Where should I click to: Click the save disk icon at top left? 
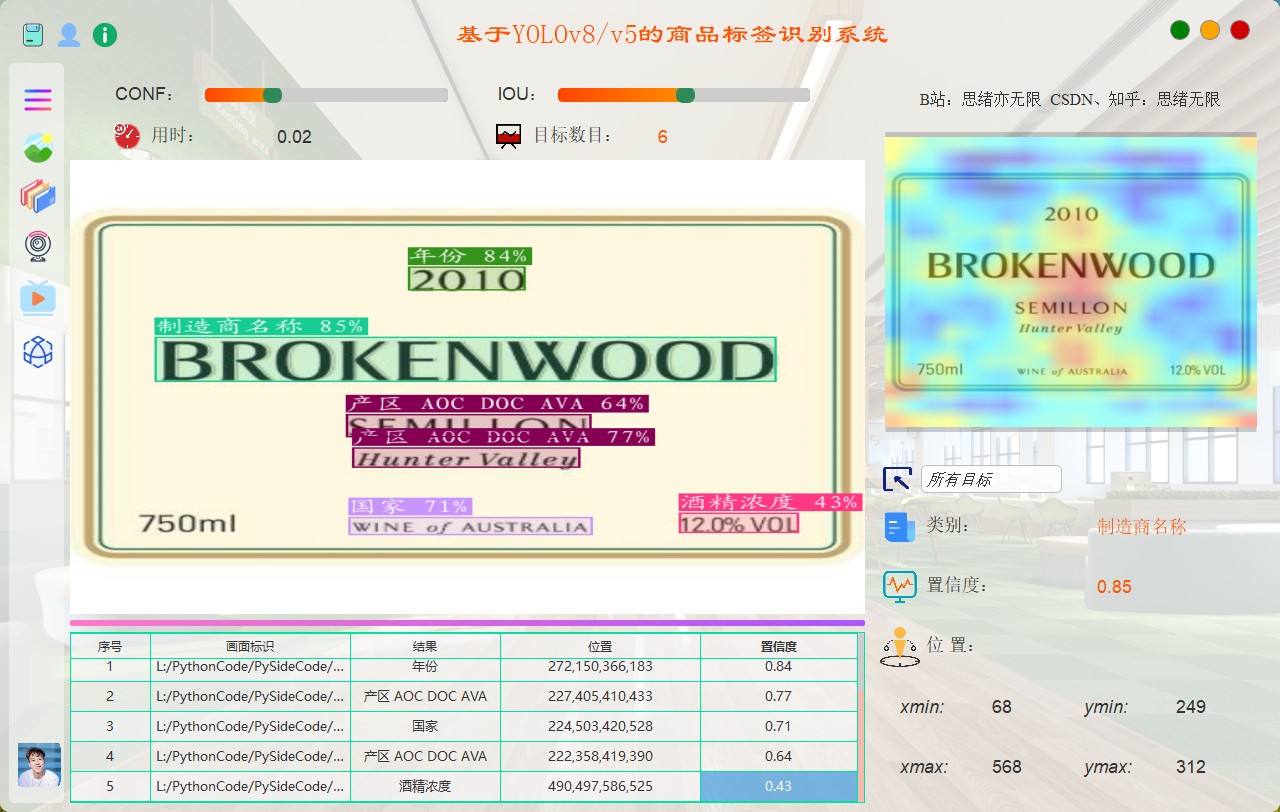(x=33, y=35)
